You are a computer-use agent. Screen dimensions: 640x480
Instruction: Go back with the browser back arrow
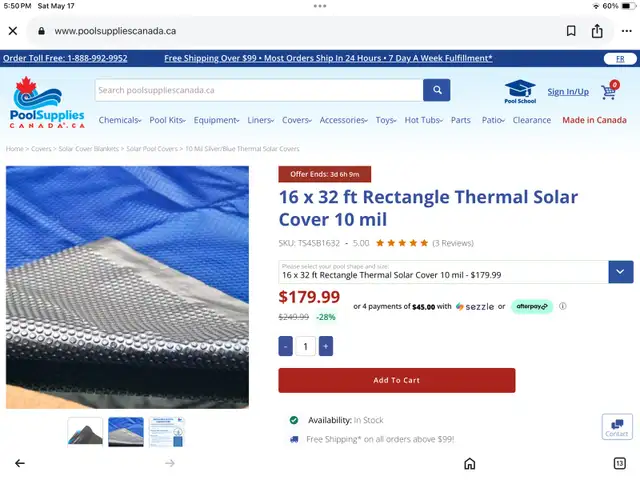coord(20,463)
